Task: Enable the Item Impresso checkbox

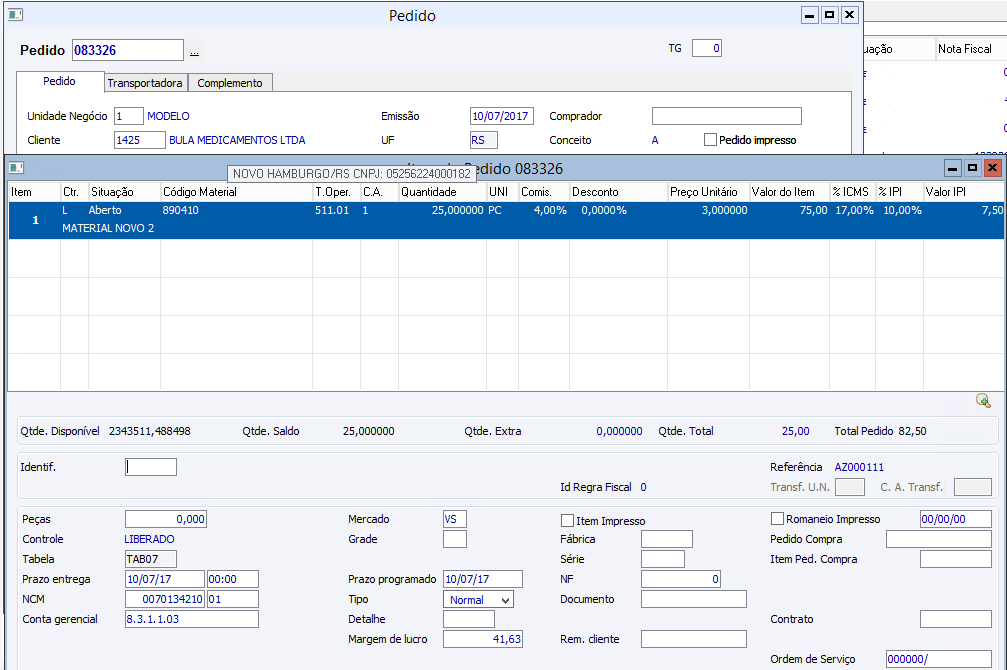Action: coord(568,521)
